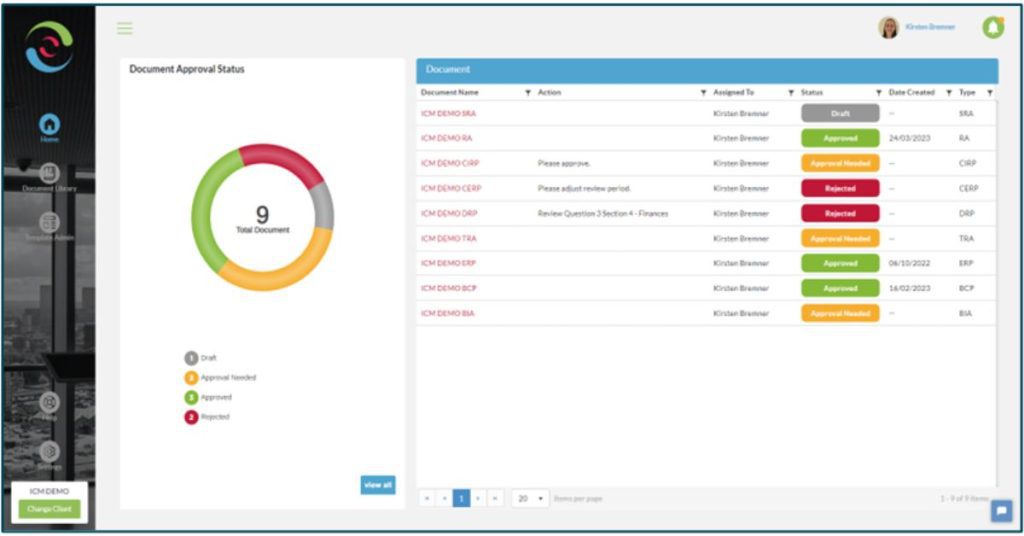Click the Draft status badge for SRA

point(840,114)
